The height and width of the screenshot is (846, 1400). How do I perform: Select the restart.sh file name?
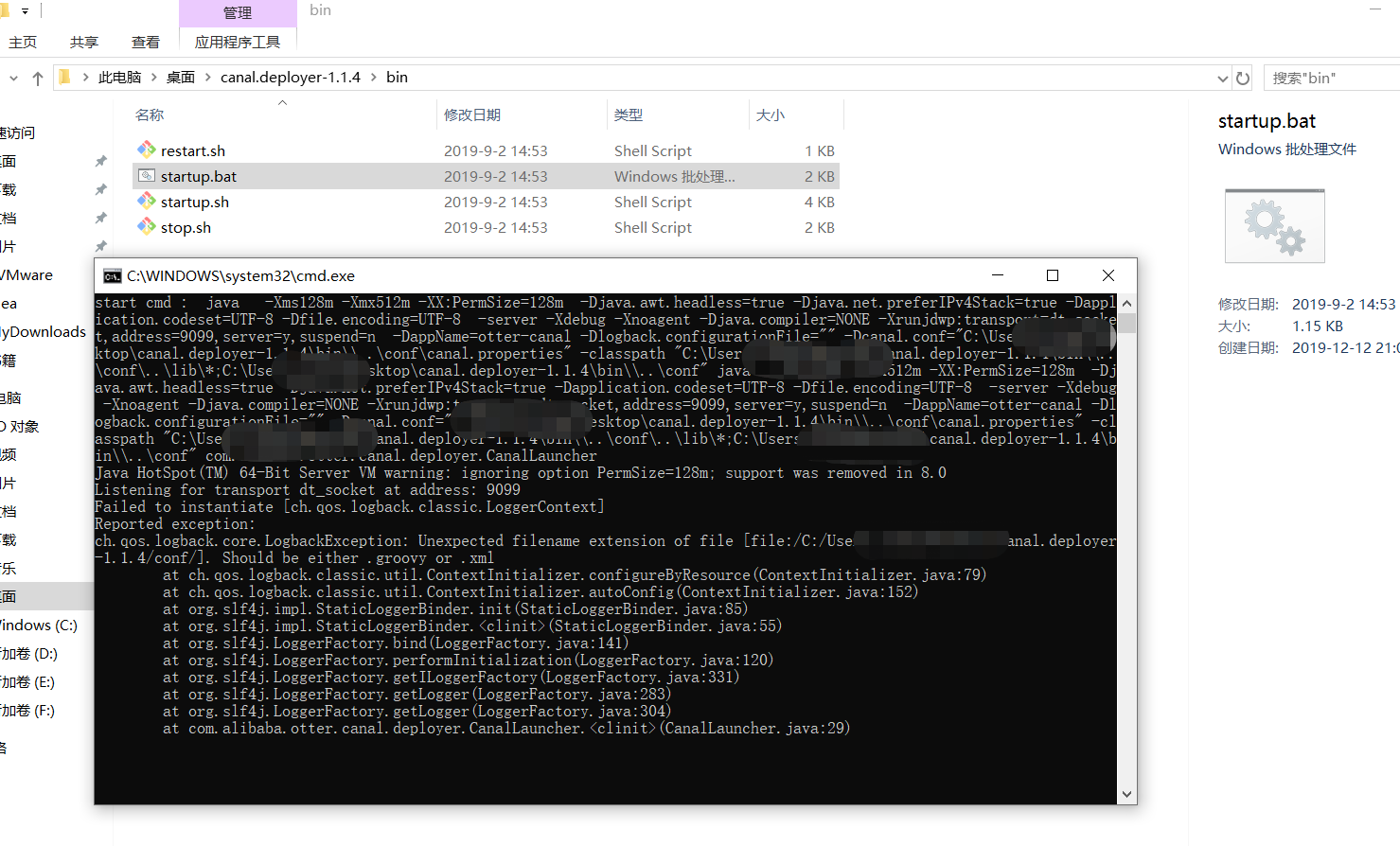coord(193,150)
